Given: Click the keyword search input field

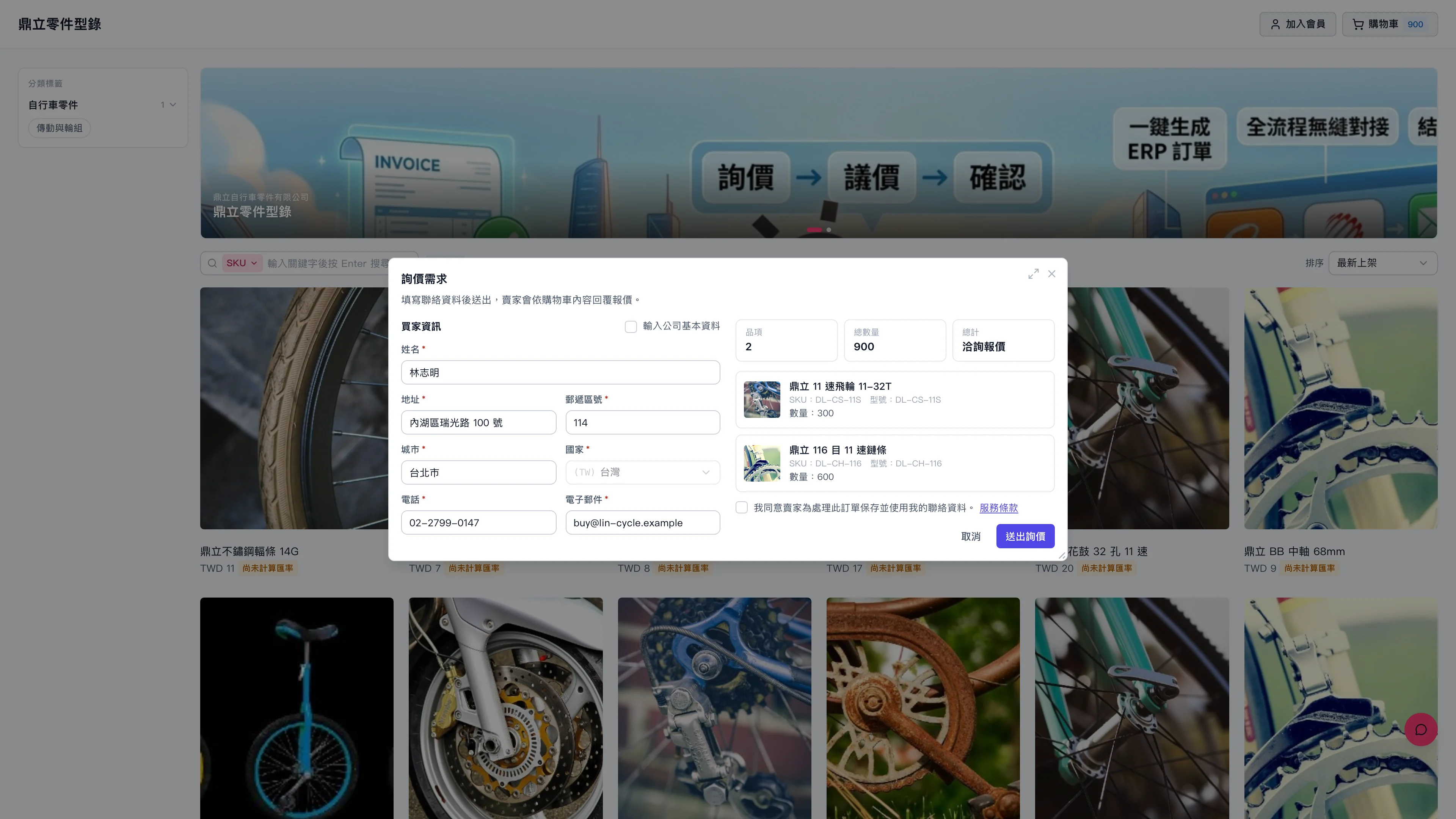Looking at the screenshot, I should click(x=328, y=263).
